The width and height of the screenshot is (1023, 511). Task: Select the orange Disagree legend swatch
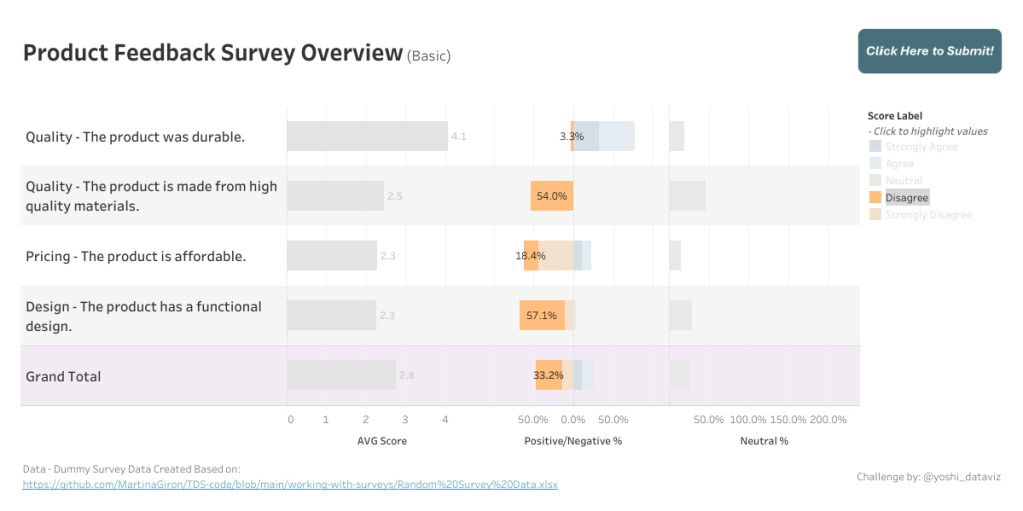(875, 198)
